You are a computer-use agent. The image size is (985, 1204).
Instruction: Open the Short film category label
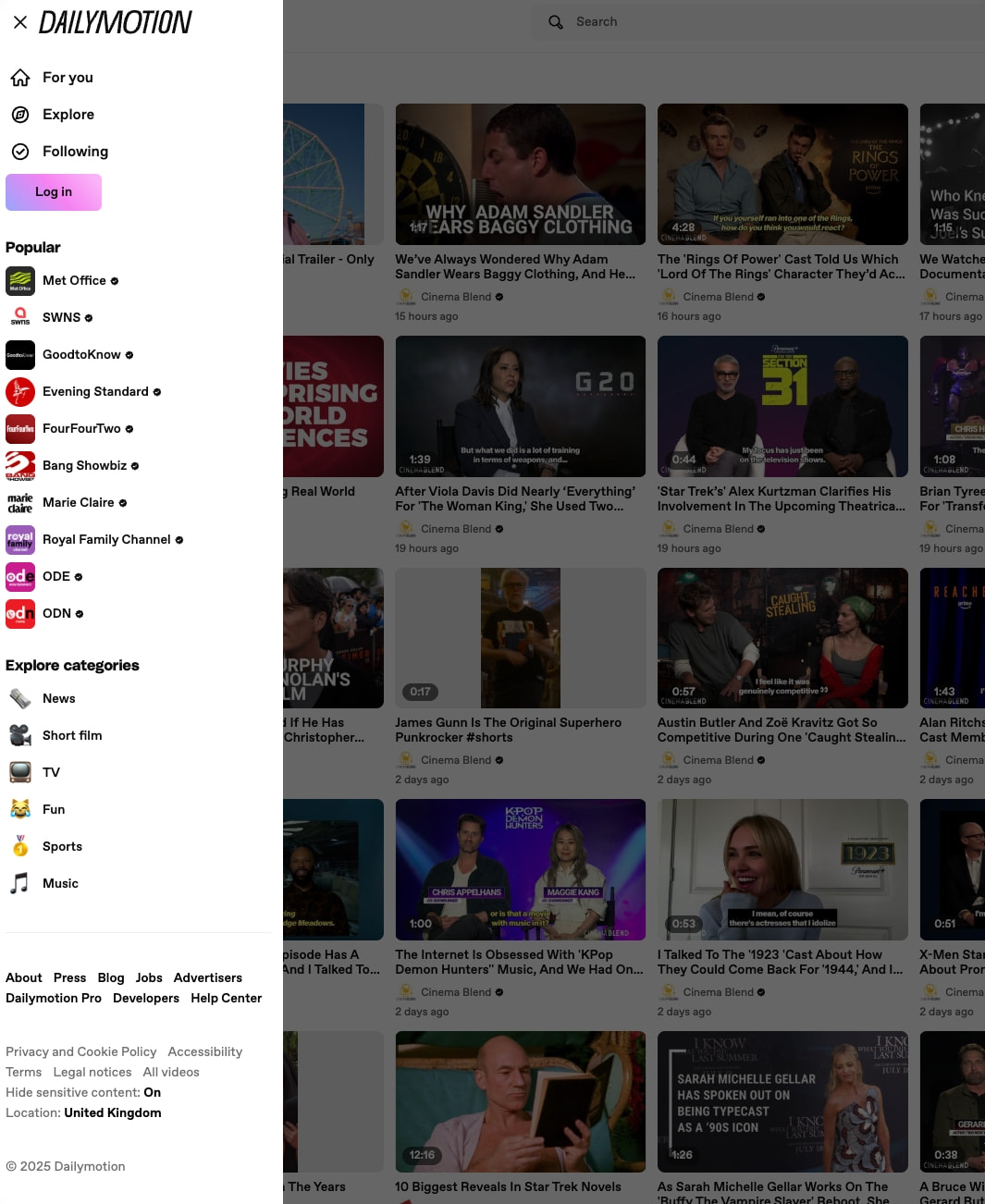click(72, 735)
